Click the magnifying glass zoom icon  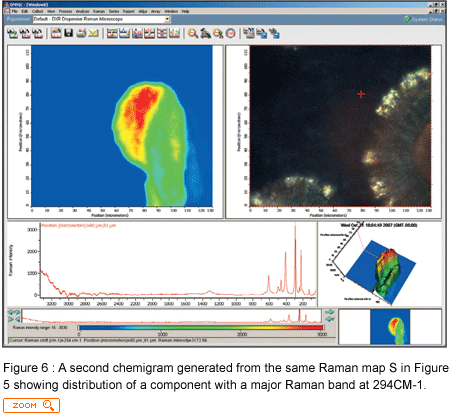pyautogui.click(x=193, y=33)
